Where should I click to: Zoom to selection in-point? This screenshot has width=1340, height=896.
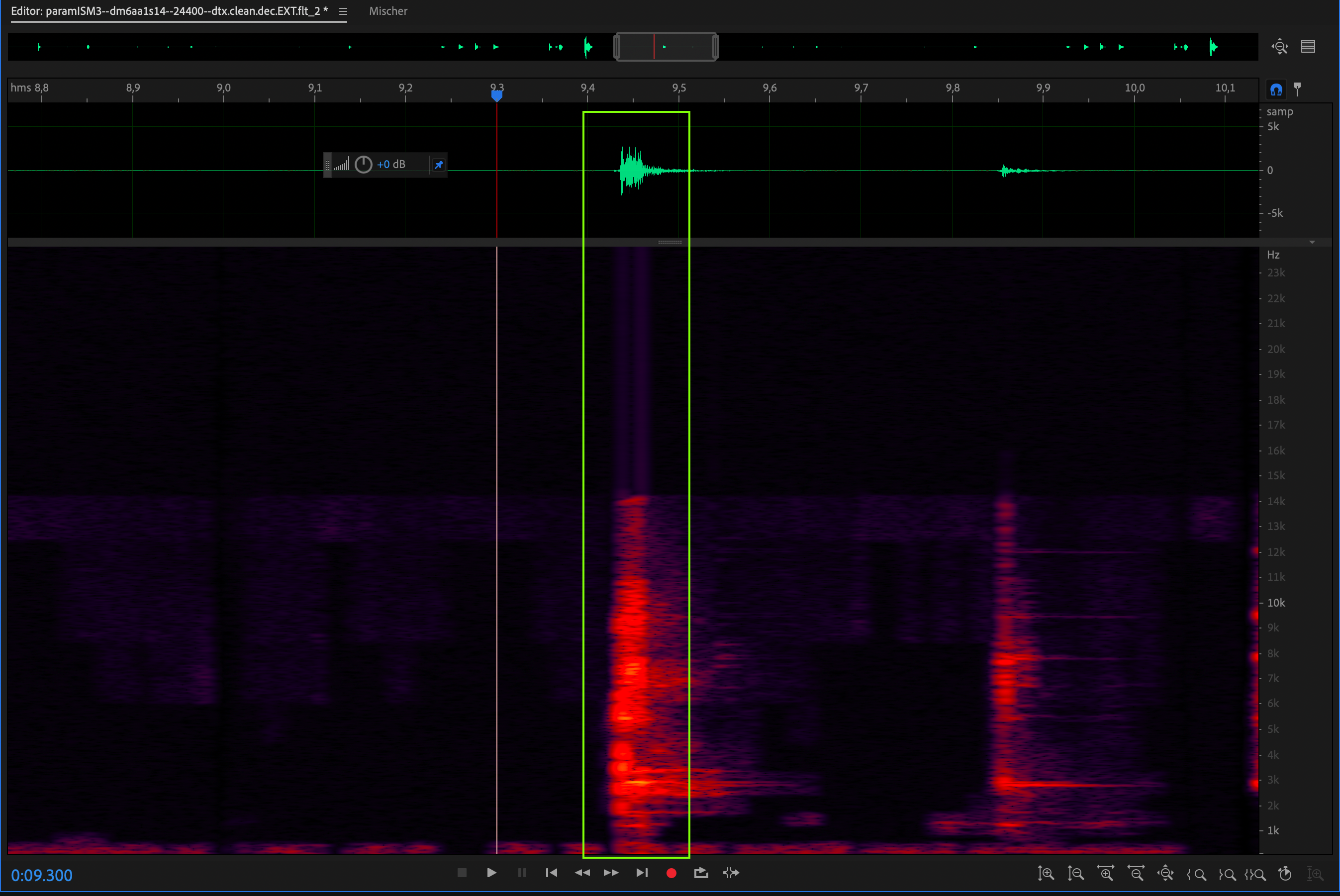[1197, 874]
